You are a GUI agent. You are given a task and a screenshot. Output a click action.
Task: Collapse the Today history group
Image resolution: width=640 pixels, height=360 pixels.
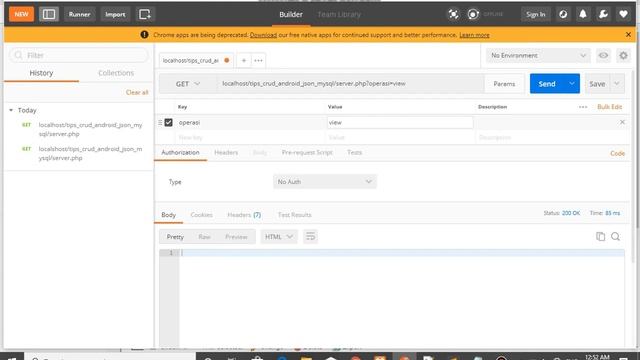(x=11, y=110)
